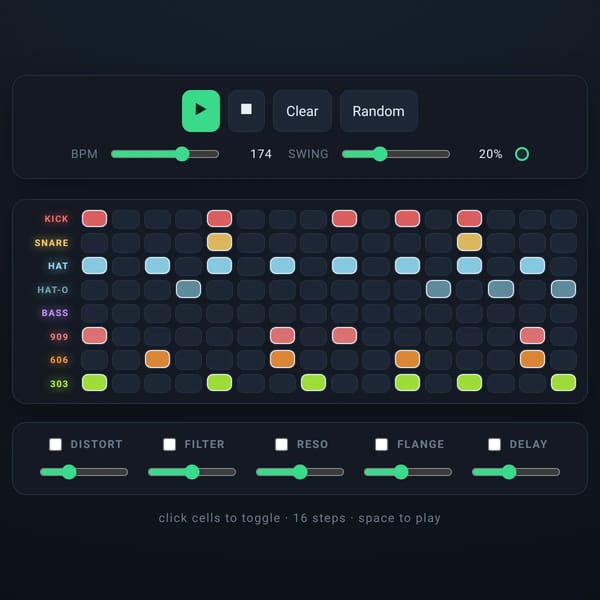Disable the 909 hit on step 15

tap(532, 336)
